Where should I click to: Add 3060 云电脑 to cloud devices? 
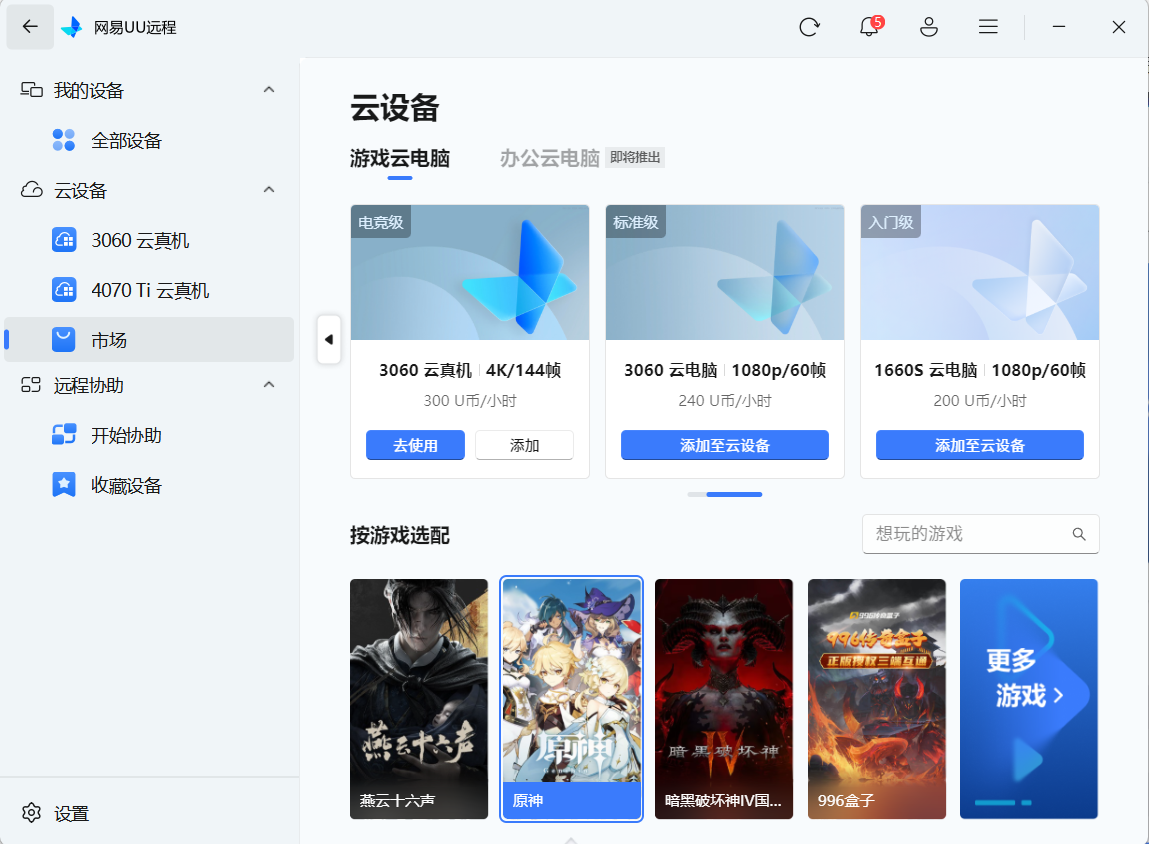(725, 445)
